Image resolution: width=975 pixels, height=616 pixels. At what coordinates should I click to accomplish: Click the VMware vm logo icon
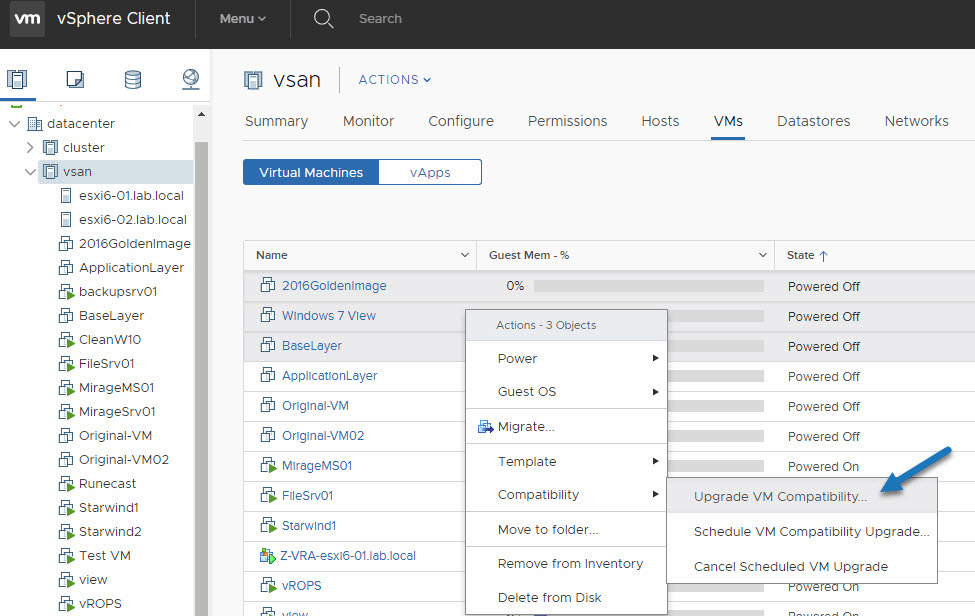[x=27, y=19]
